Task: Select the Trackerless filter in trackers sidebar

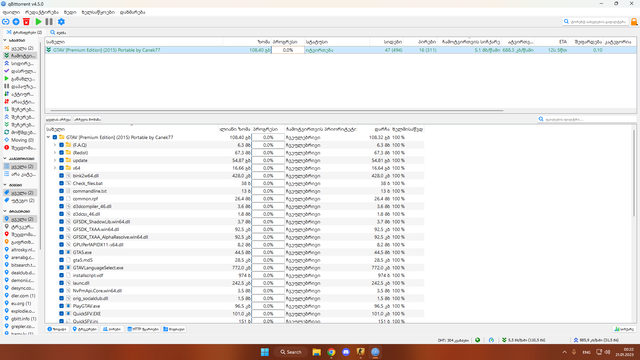Action: 20,227
